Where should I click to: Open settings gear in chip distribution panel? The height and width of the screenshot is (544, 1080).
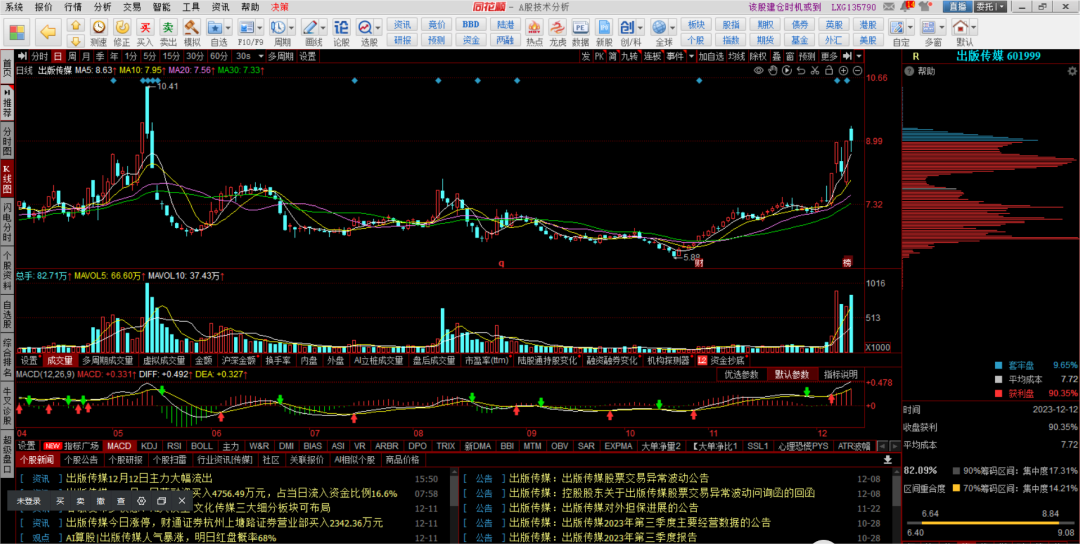1072,71
